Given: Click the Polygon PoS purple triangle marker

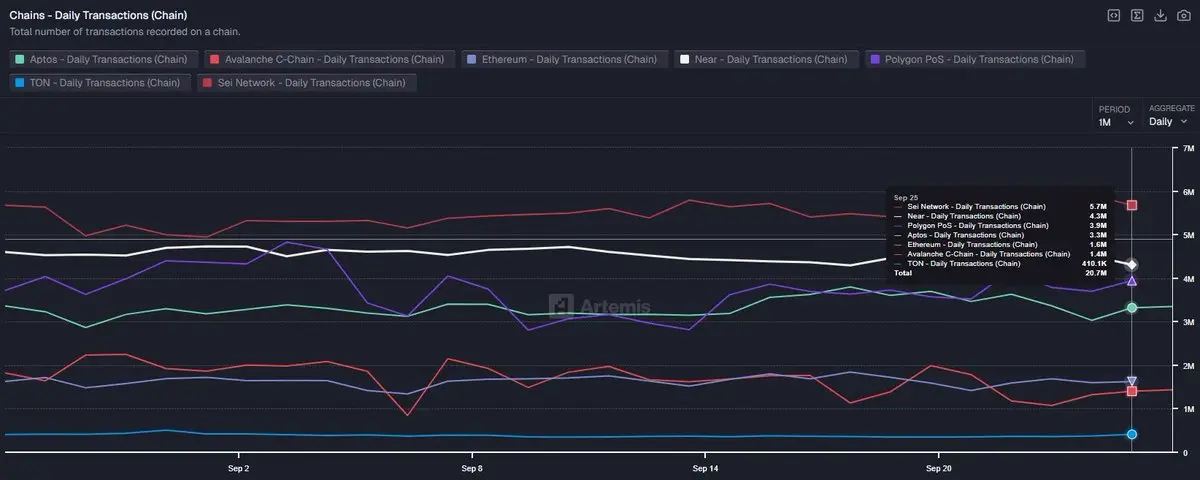Looking at the screenshot, I should (x=1131, y=281).
